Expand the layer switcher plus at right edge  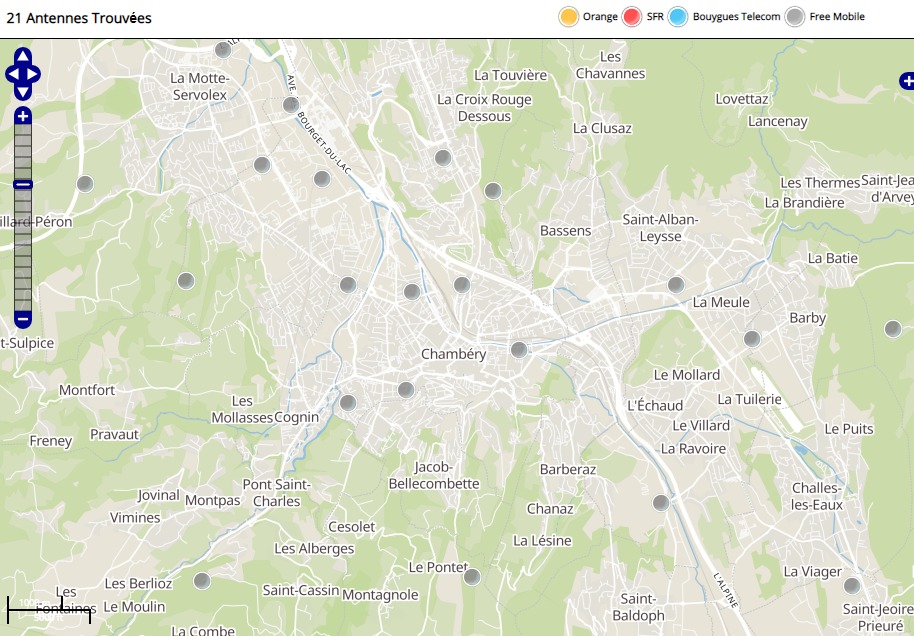tap(905, 81)
